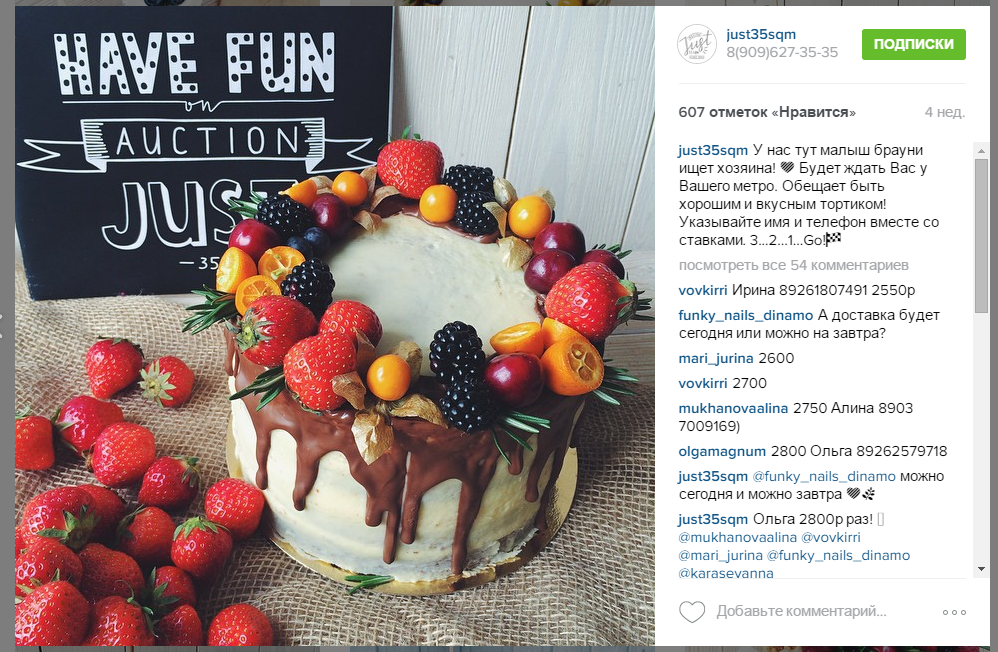Open the three-dots more options menu
The image size is (998, 652).
(x=954, y=613)
